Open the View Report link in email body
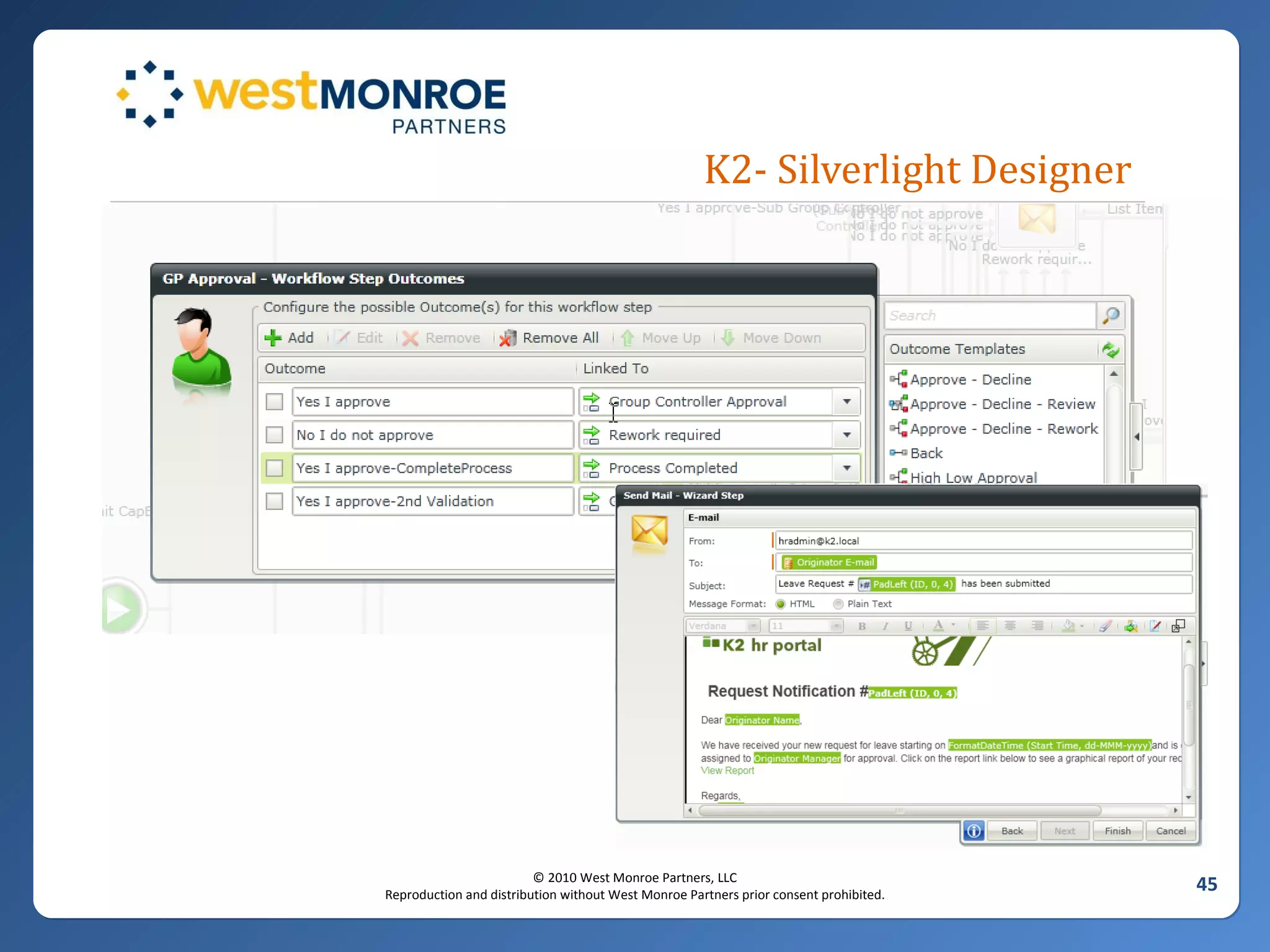Viewport: 1270px width, 952px height. click(x=727, y=770)
